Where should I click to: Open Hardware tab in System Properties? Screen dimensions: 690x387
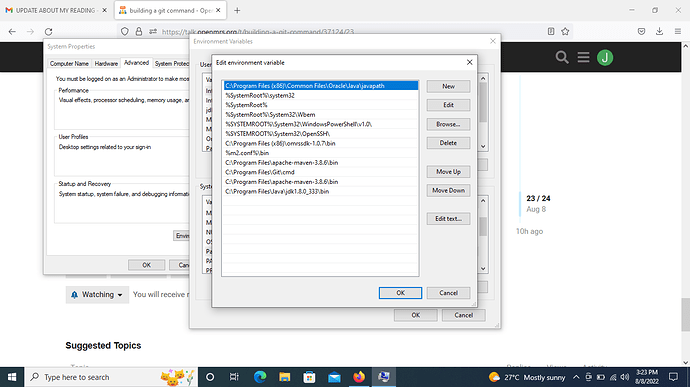pos(106,64)
